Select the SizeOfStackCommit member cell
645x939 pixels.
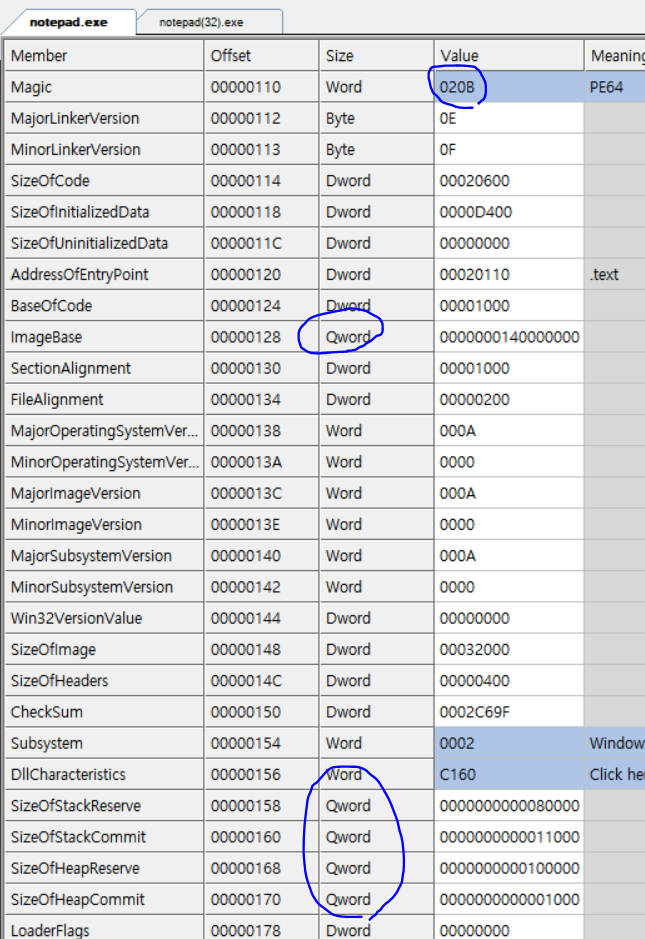coord(104,837)
